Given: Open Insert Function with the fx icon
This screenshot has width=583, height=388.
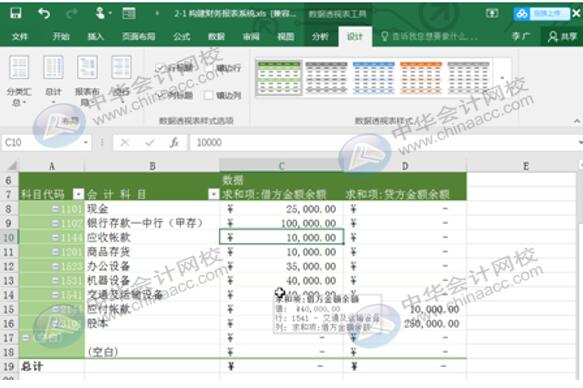Looking at the screenshot, I should coord(174,142).
